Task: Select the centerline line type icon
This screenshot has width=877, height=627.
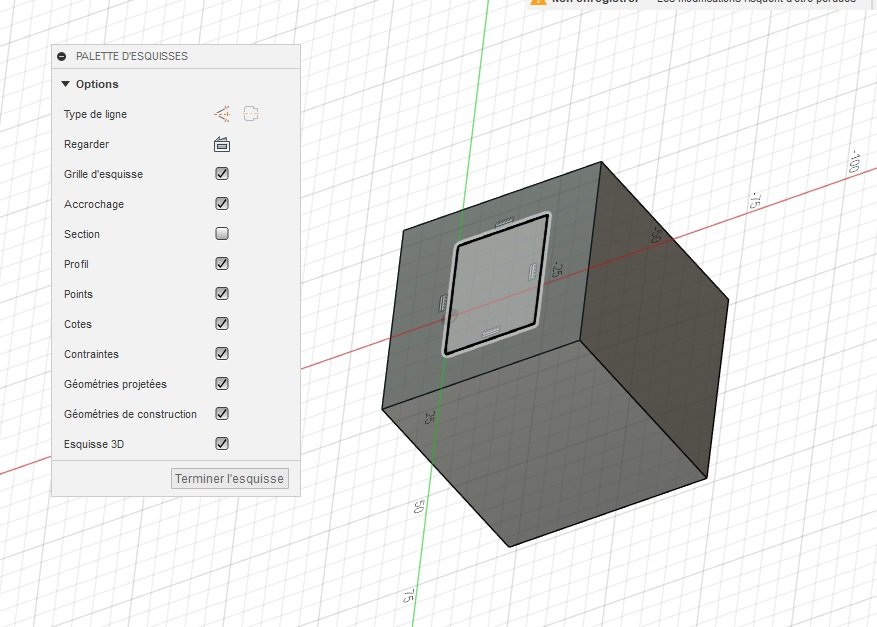Action: [251, 114]
